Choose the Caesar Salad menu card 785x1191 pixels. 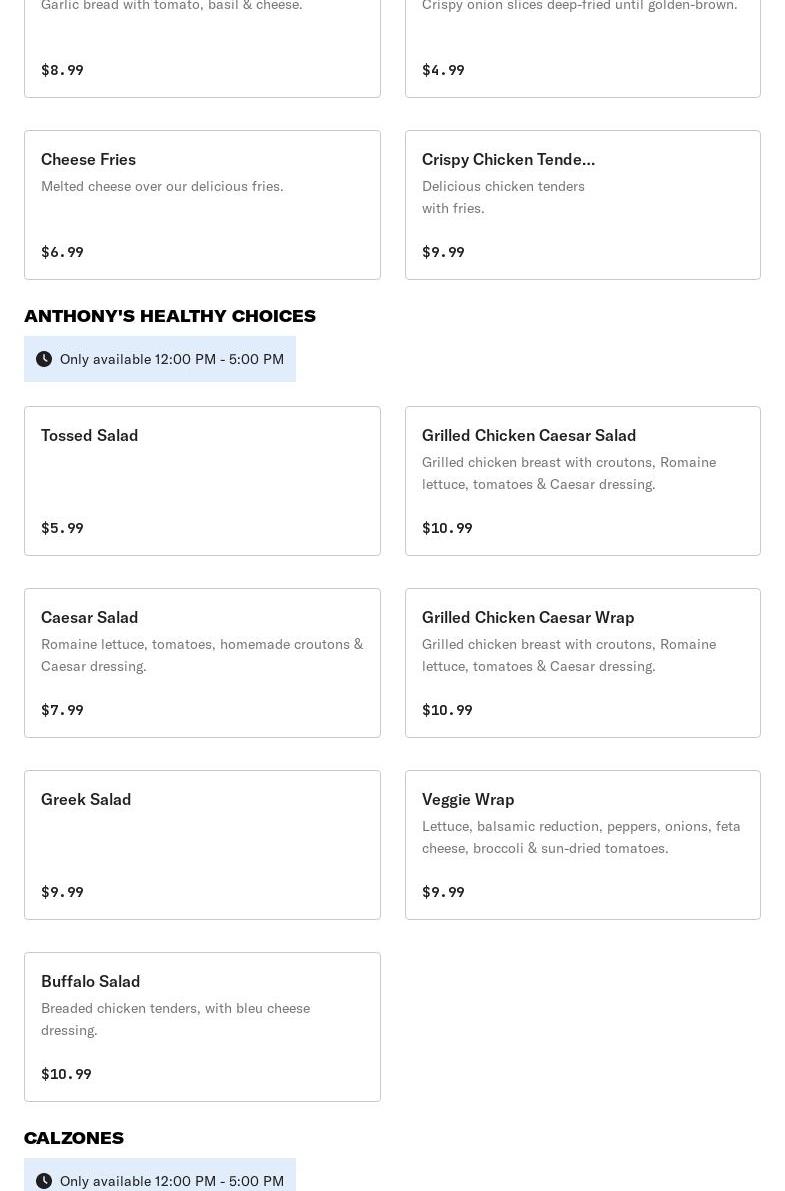pyautogui.click(x=202, y=663)
